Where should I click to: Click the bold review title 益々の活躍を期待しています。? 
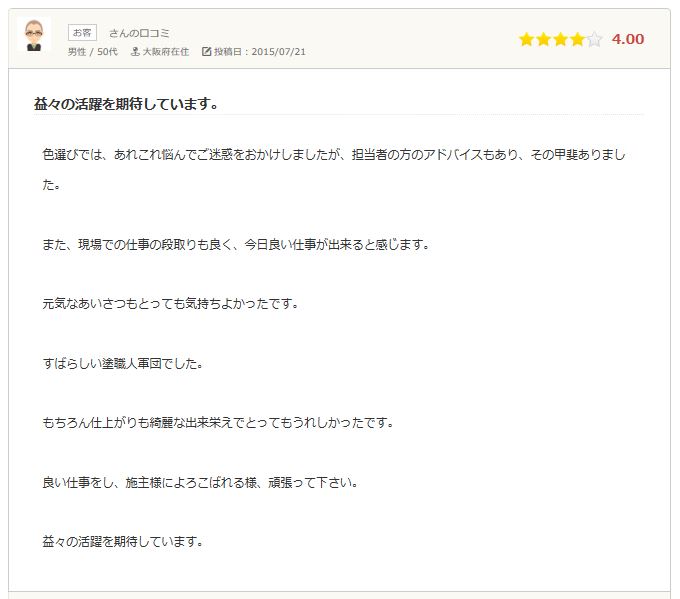coord(126,104)
